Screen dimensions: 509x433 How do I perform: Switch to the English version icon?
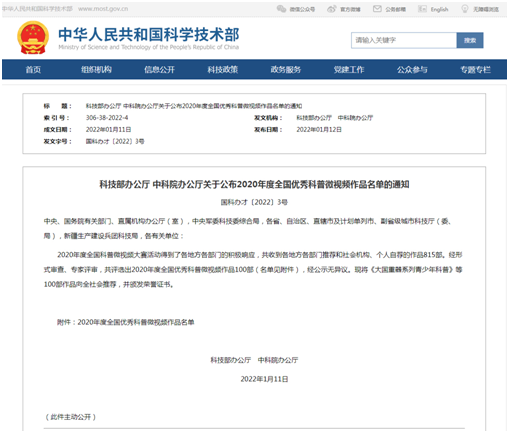422,9
